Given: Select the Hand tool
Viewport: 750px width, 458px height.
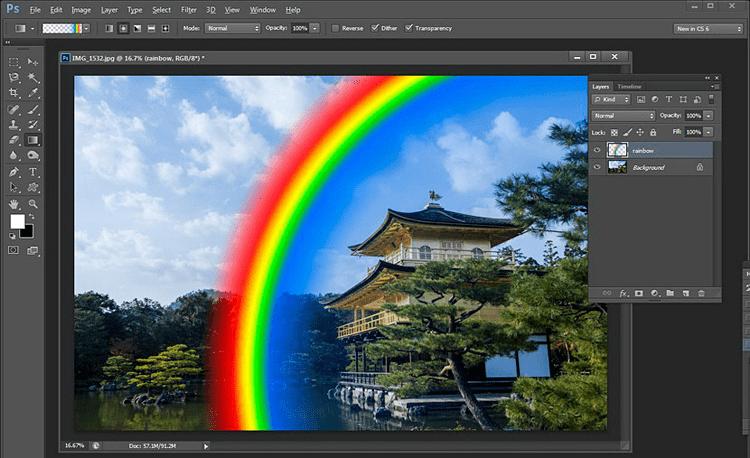Looking at the screenshot, I should coord(14,203).
